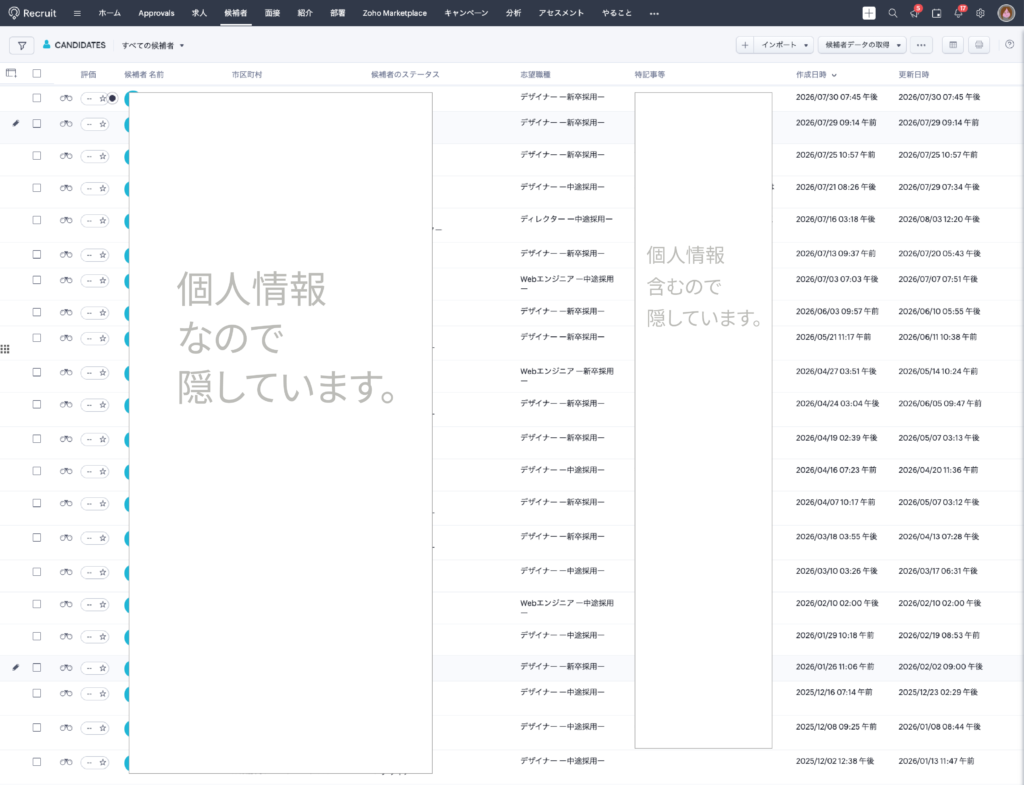Open the settings gear icon
Image resolution: width=1024 pixels, height=785 pixels.
click(980, 13)
